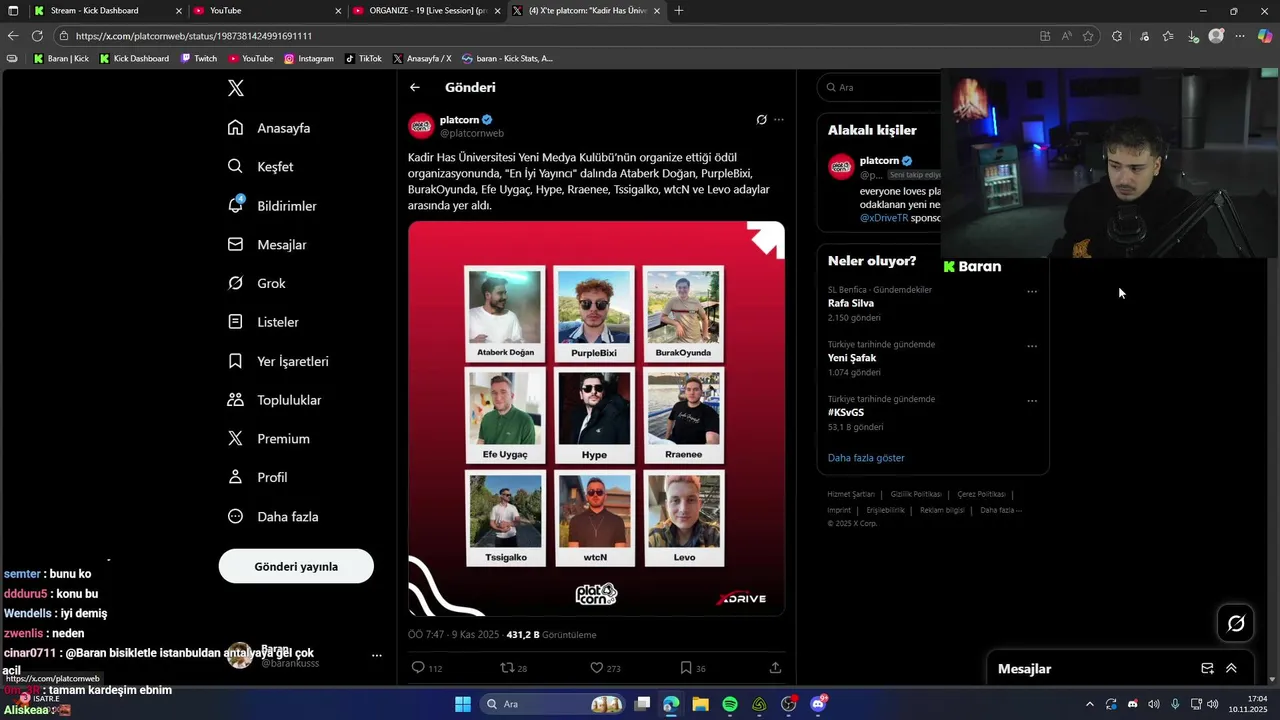The height and width of the screenshot is (720, 1280).
Task: Click the Grok icon on platcorn's post
Action: click(x=761, y=120)
